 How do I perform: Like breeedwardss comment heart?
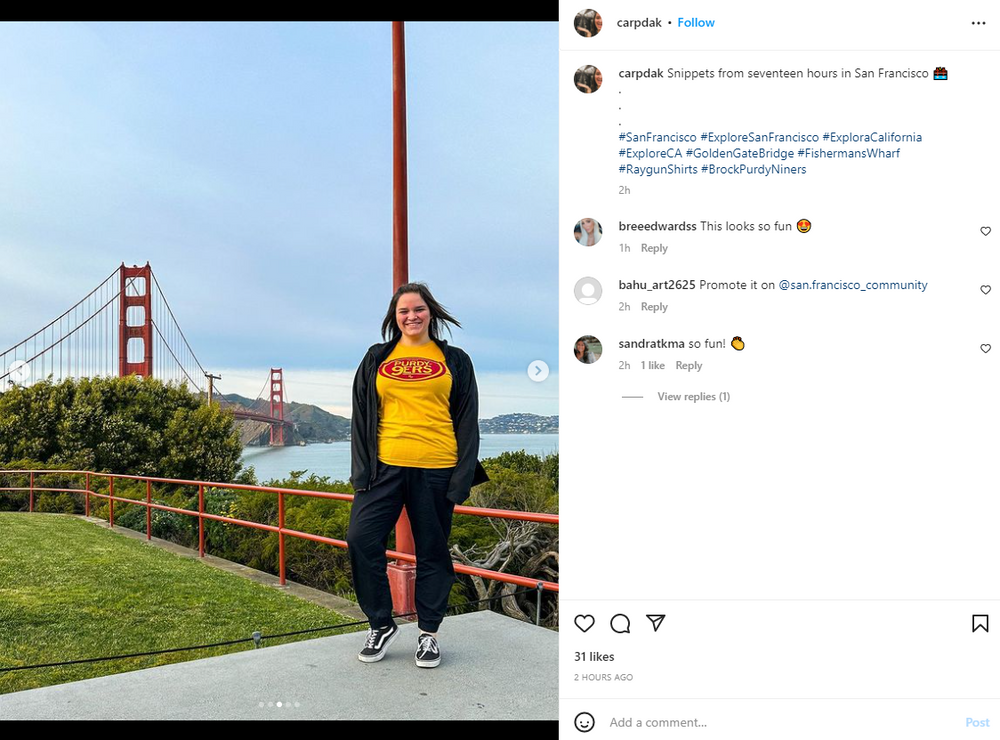coord(985,231)
